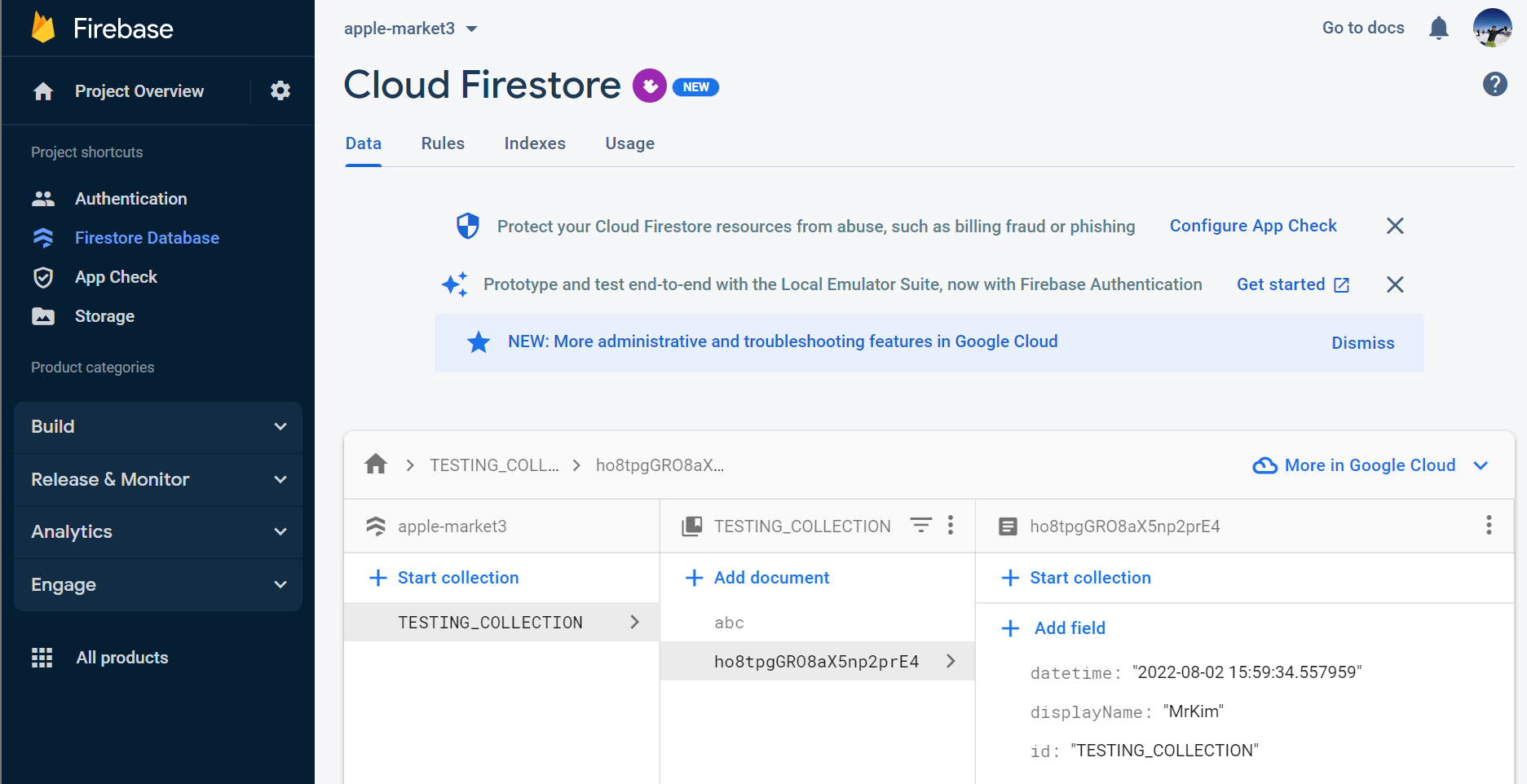Click the displayName field "MrKim"
The image size is (1527, 784).
point(1194,711)
